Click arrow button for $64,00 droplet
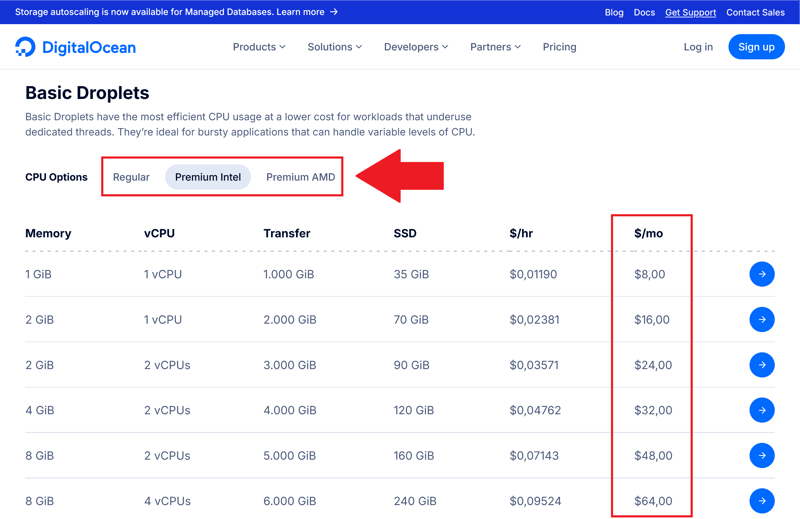 (x=762, y=501)
